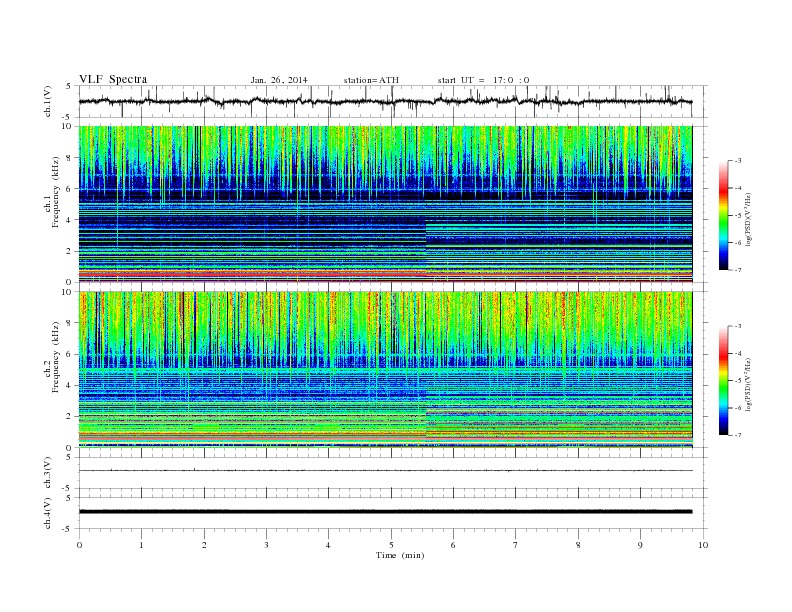Click the ch.2 colorbar log(PSD) label

pos(748,384)
